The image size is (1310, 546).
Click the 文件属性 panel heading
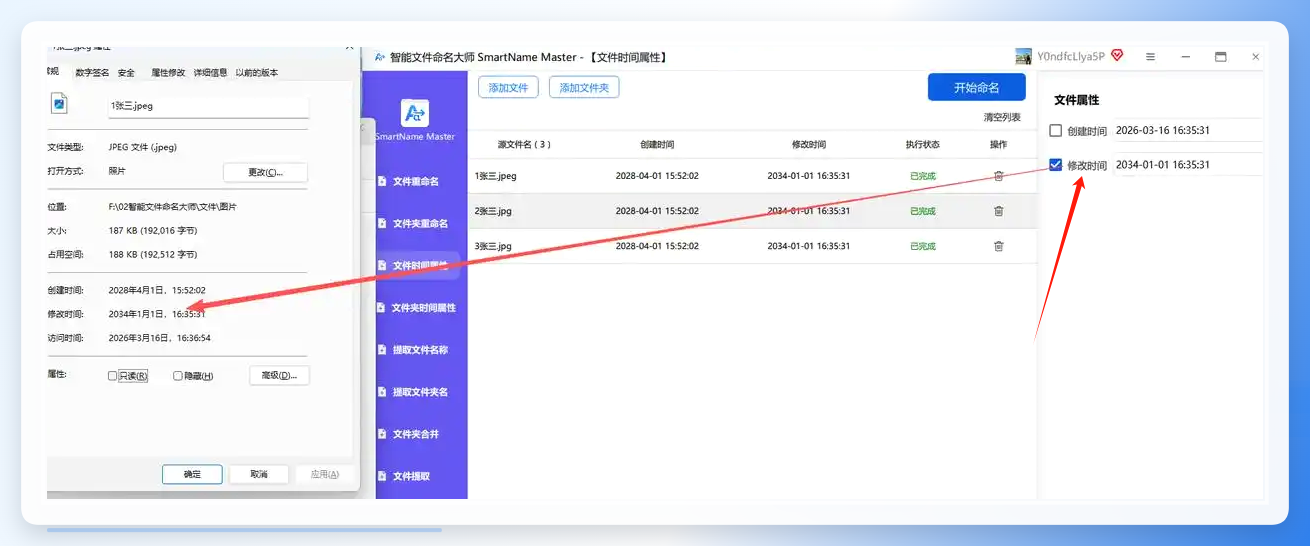click(1077, 100)
